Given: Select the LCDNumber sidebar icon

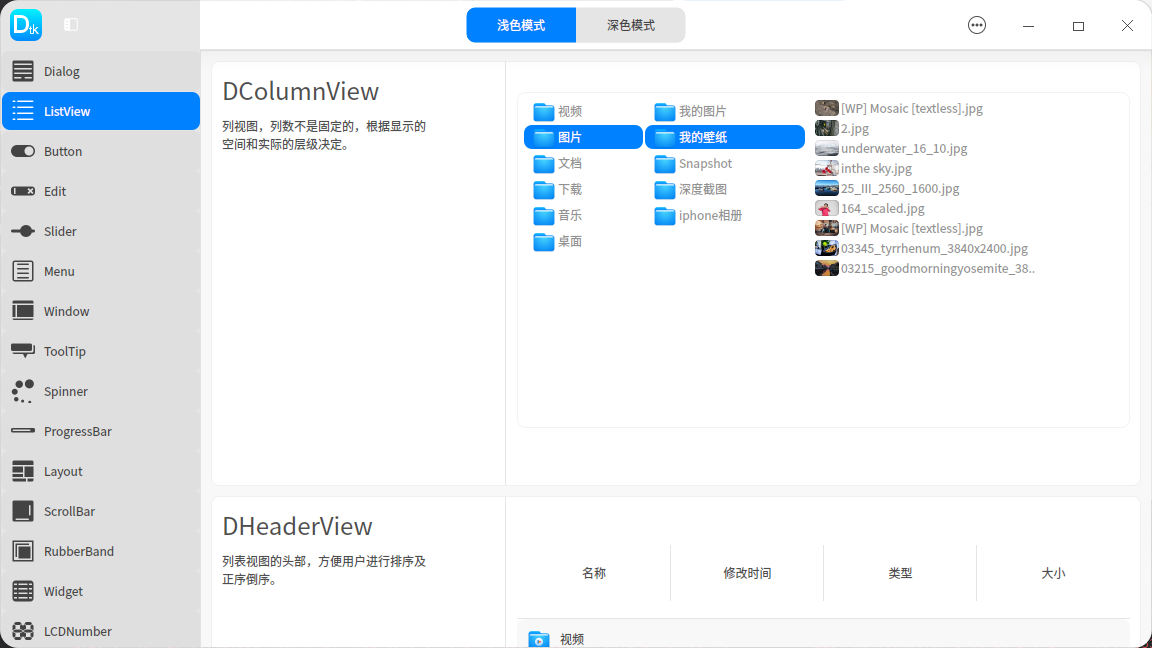Looking at the screenshot, I should coord(24,631).
